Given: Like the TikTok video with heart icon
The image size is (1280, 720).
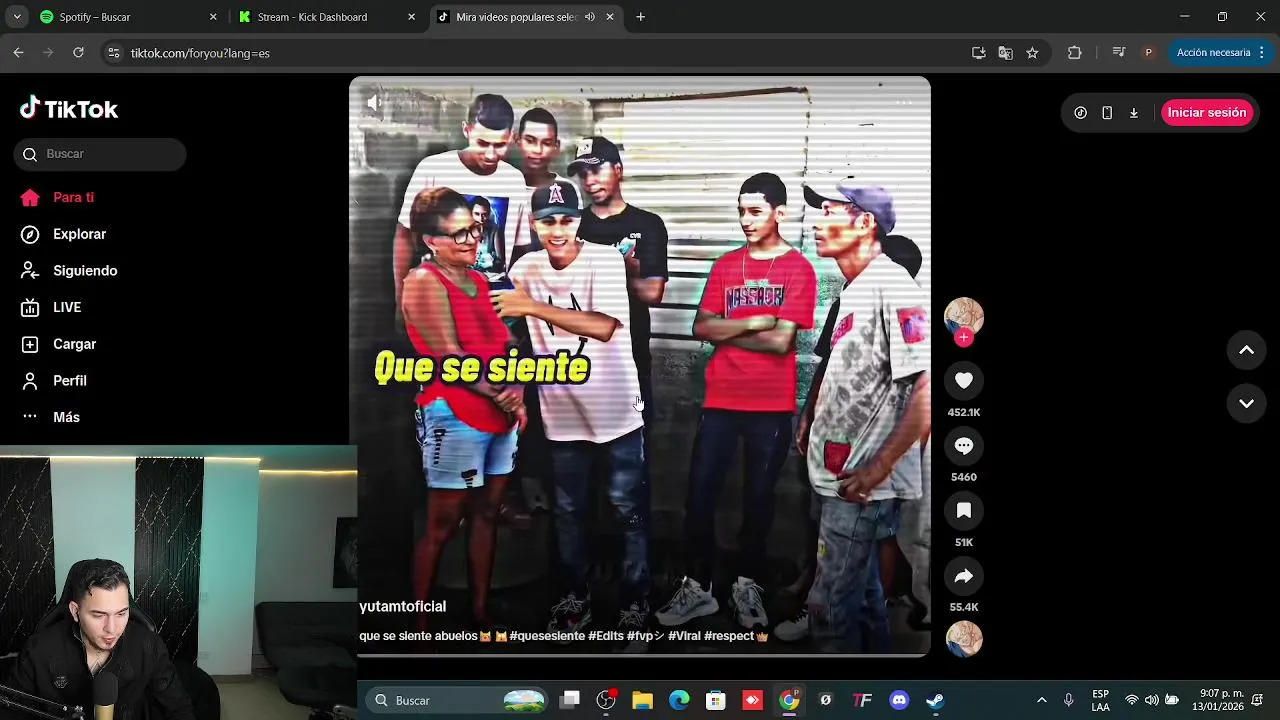Looking at the screenshot, I should (964, 381).
